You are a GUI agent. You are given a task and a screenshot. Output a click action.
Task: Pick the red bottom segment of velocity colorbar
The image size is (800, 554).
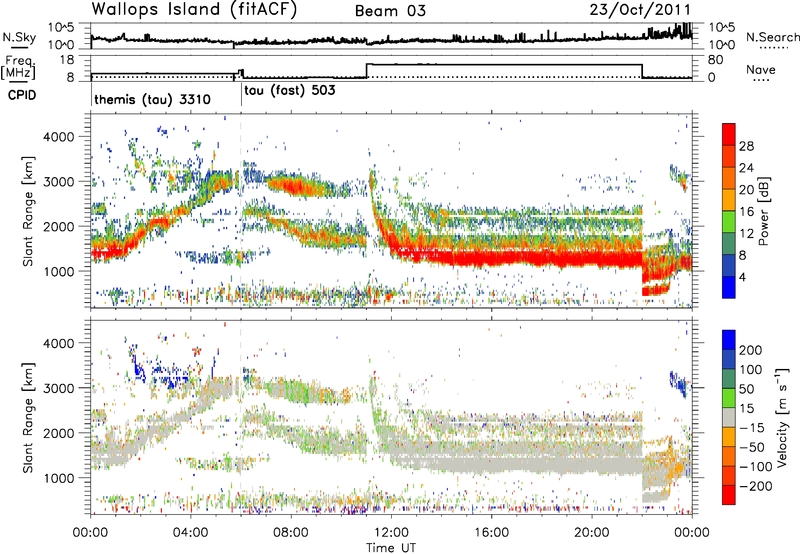point(729,495)
